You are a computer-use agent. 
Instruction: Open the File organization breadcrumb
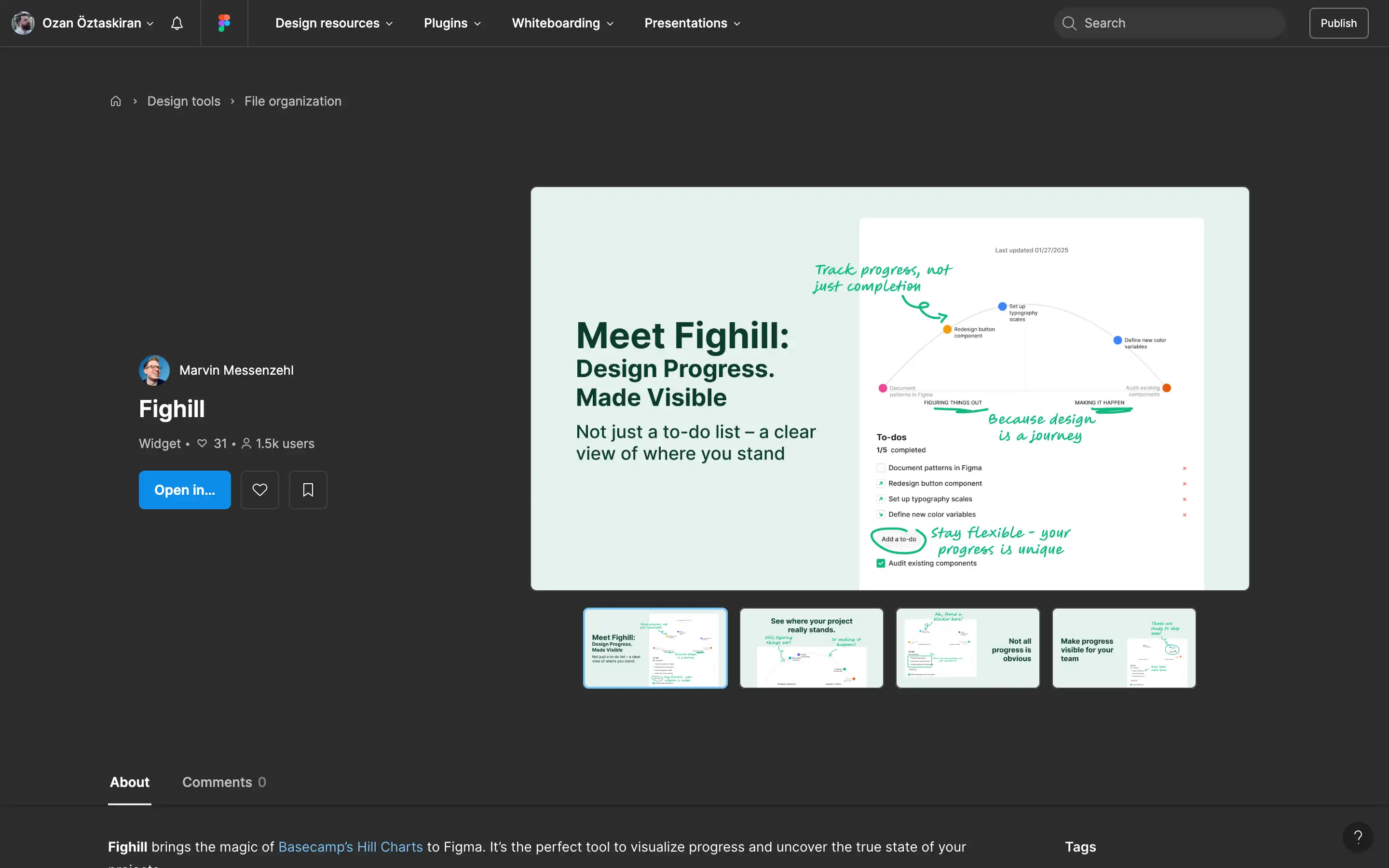(x=293, y=101)
